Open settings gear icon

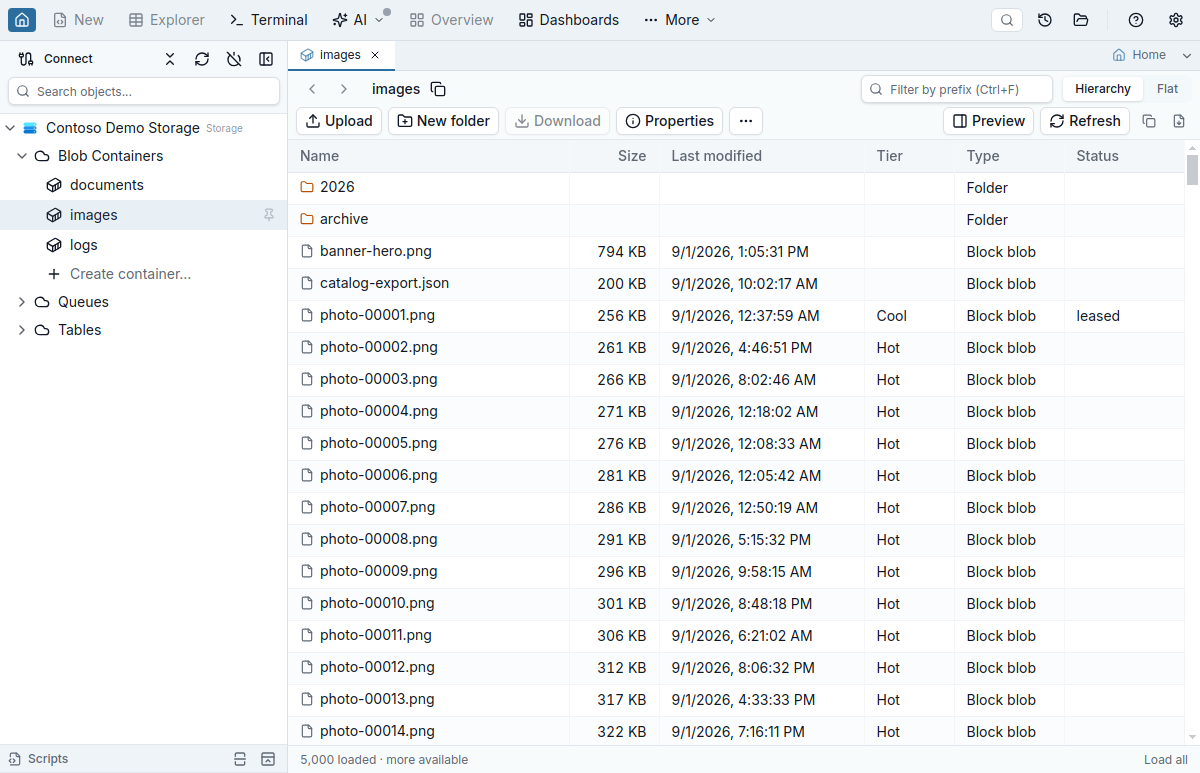click(1176, 20)
